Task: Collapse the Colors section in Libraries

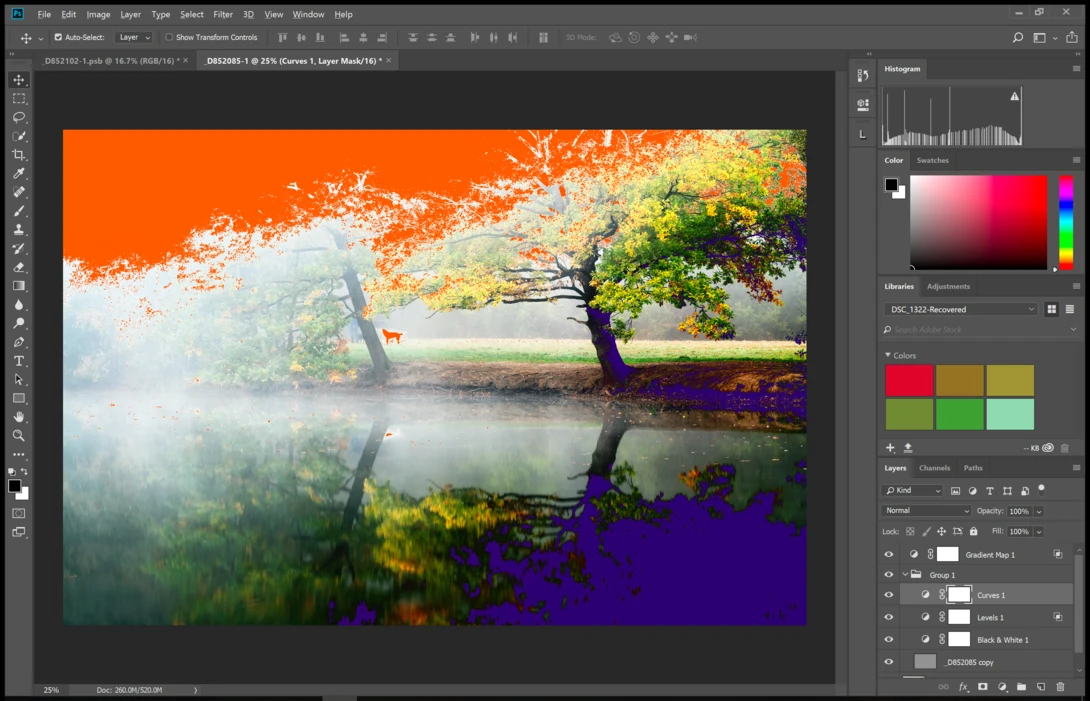Action: click(888, 355)
